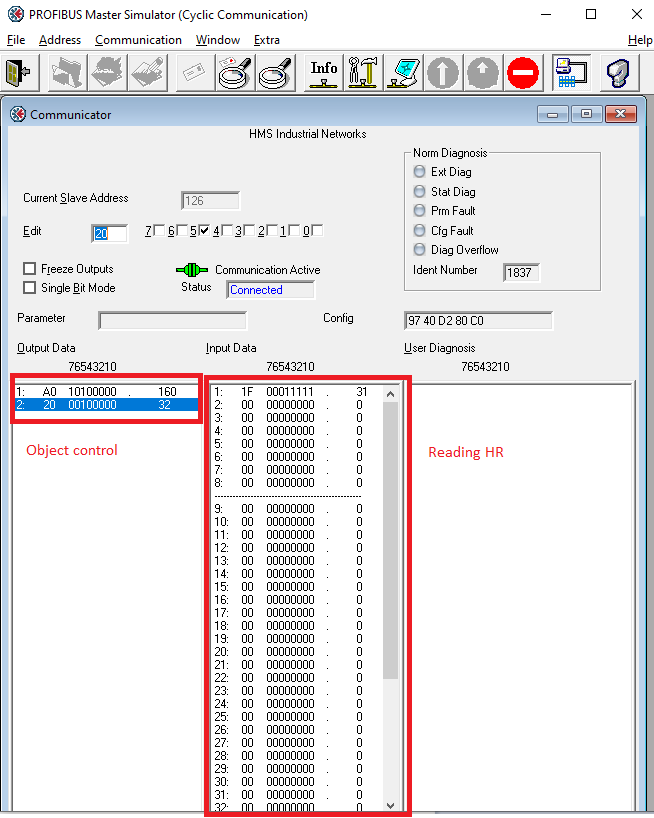Click the Config field showing 97 40 D2
This screenshot has width=654, height=818.
(478, 320)
